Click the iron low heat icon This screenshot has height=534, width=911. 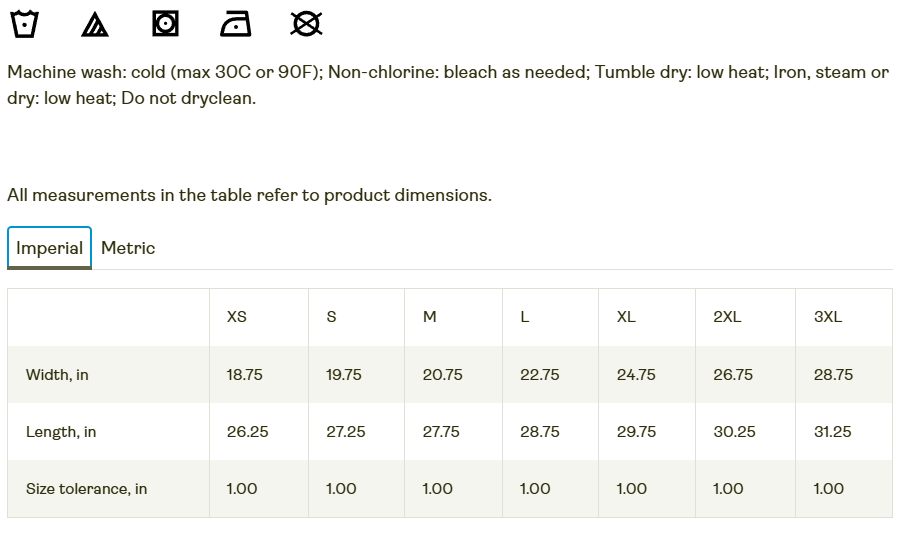coord(235,23)
